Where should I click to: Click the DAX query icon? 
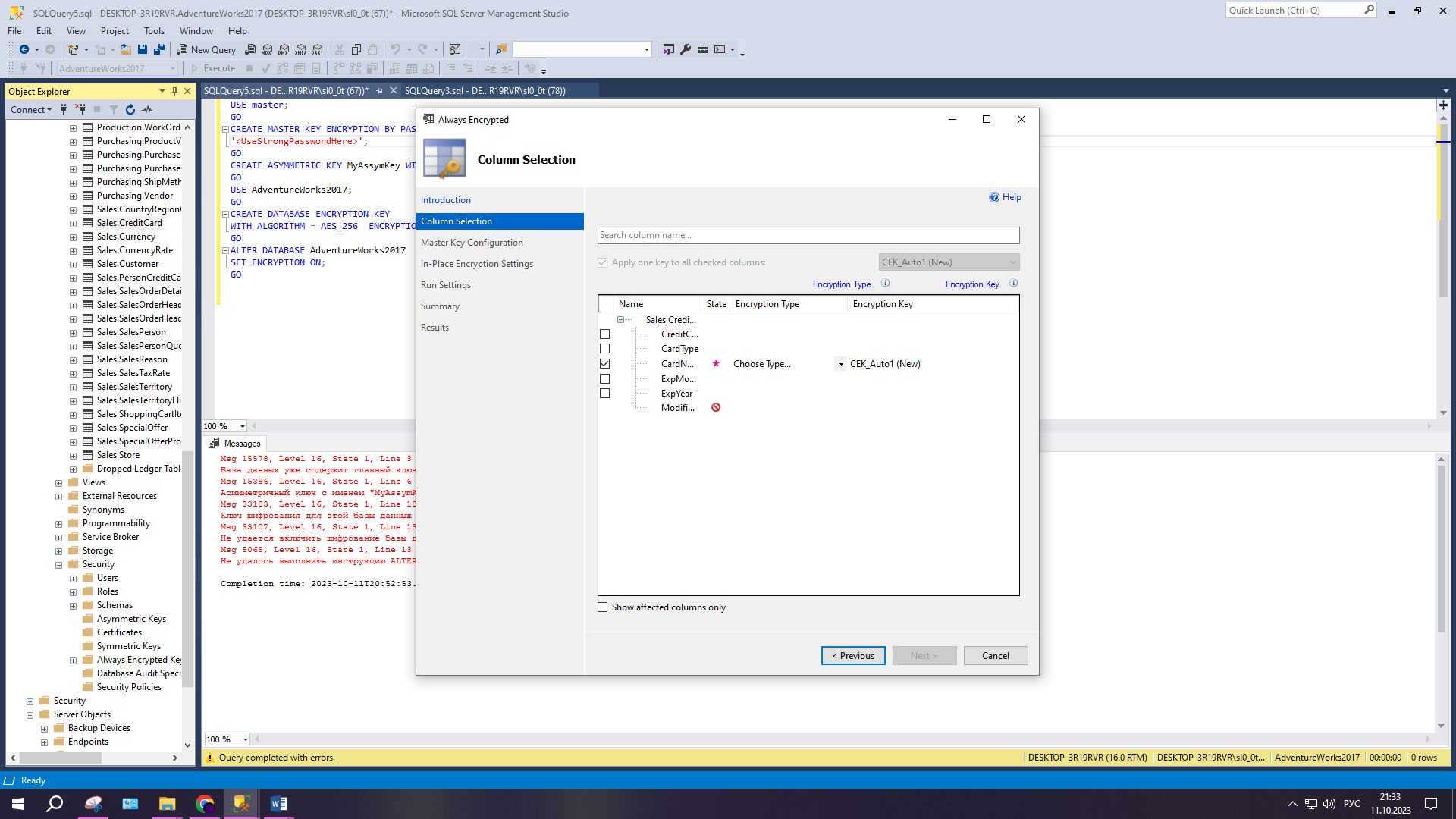click(318, 49)
